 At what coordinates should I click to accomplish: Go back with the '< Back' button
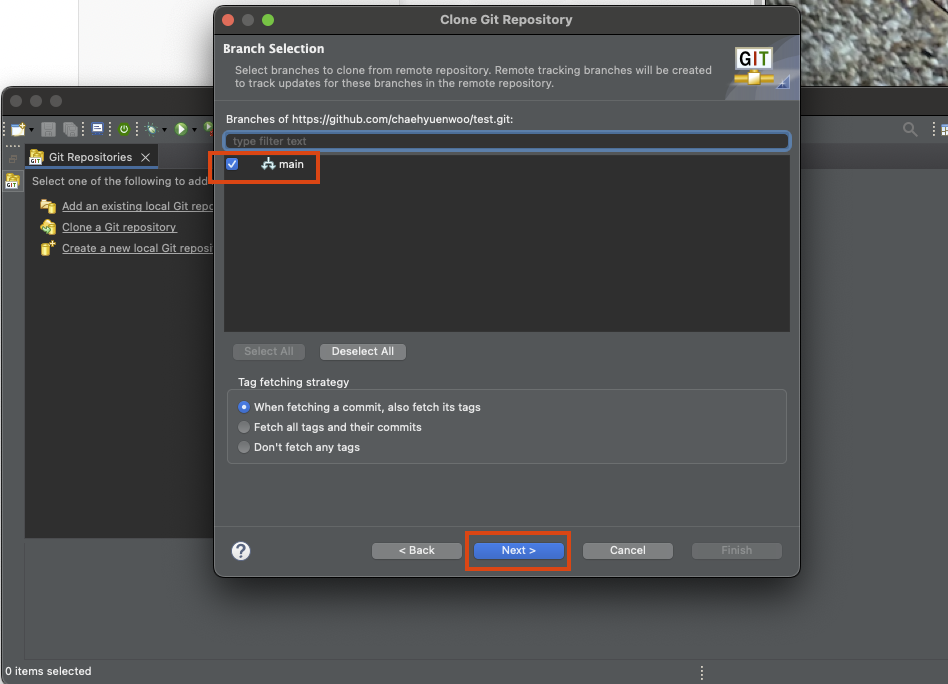(x=417, y=550)
